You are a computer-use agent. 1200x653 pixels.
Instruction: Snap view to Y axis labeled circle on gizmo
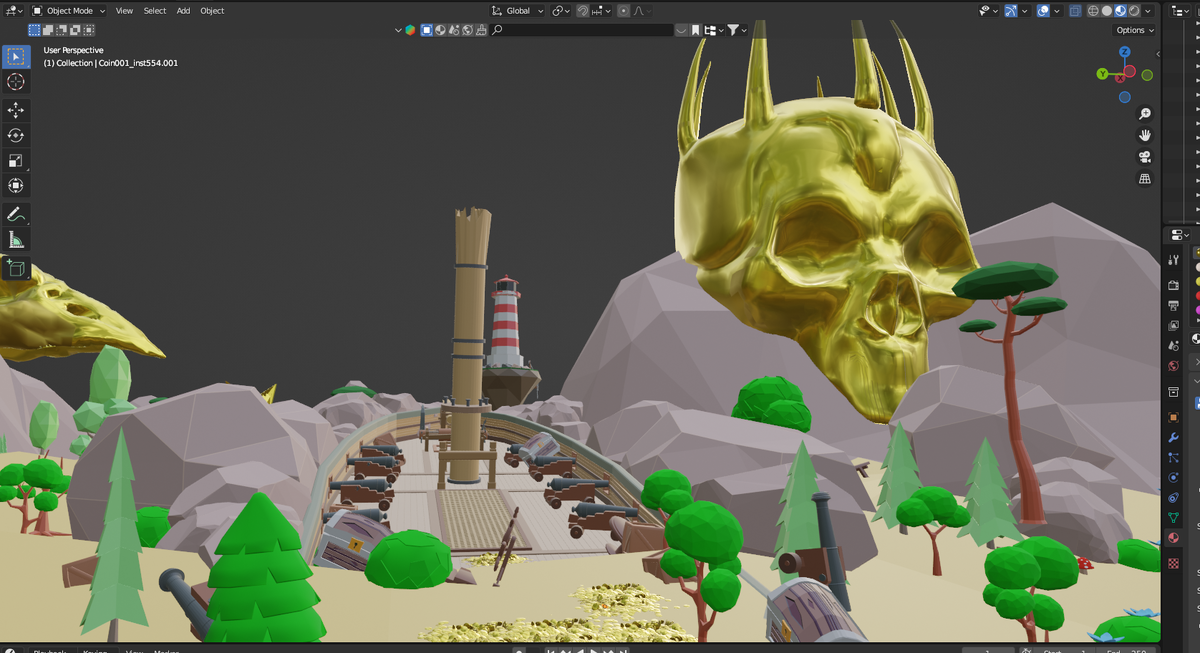point(1102,74)
